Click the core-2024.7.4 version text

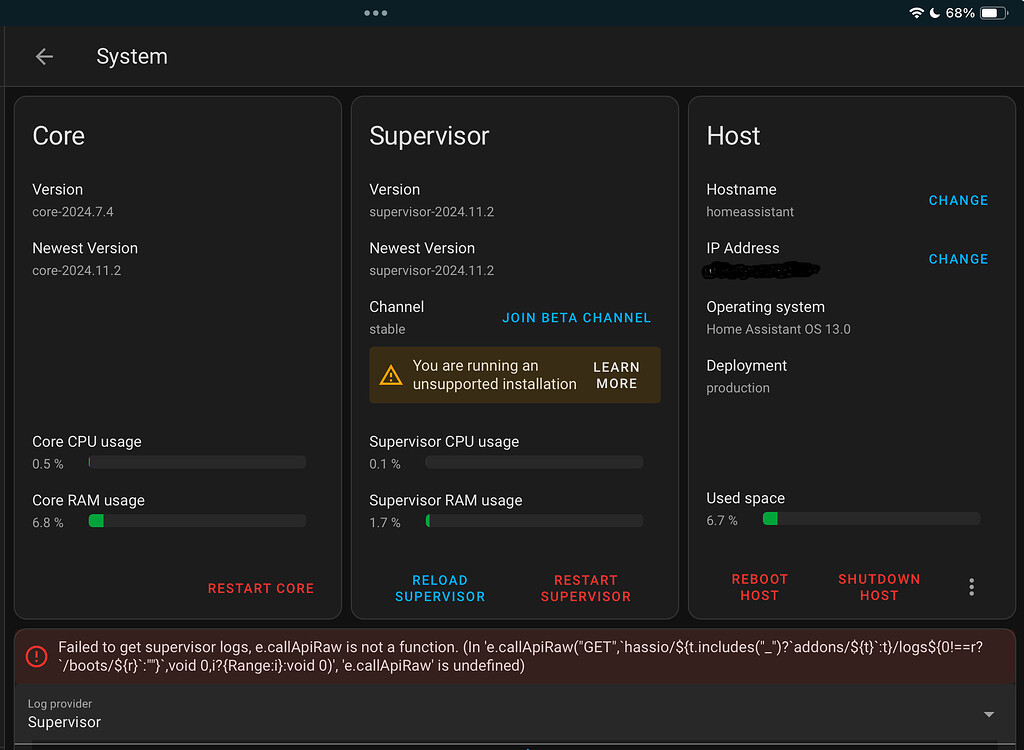click(72, 212)
